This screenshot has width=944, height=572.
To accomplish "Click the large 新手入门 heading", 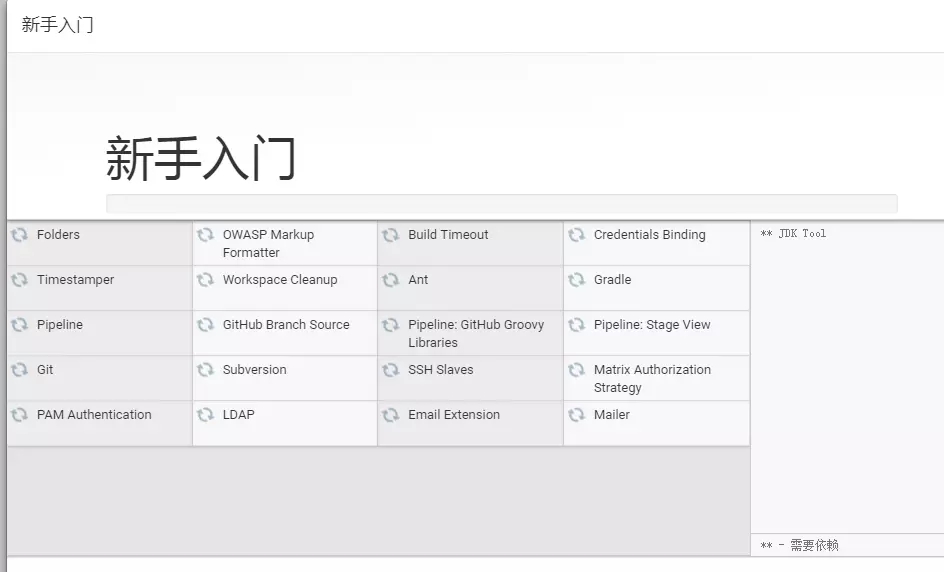I will click(x=201, y=159).
